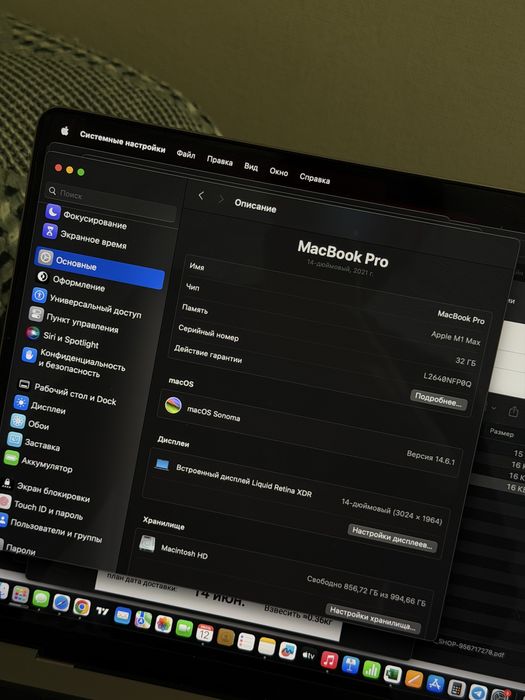Open the App Store from the Dock

pos(435,683)
